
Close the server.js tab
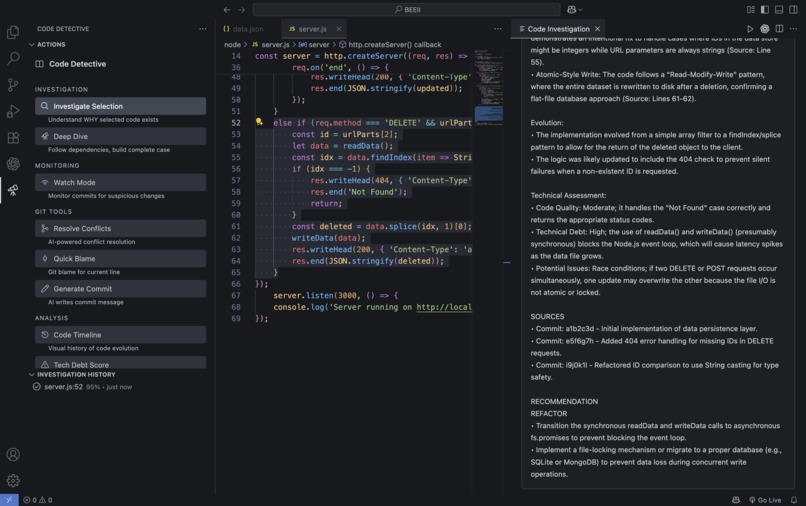[338, 29]
